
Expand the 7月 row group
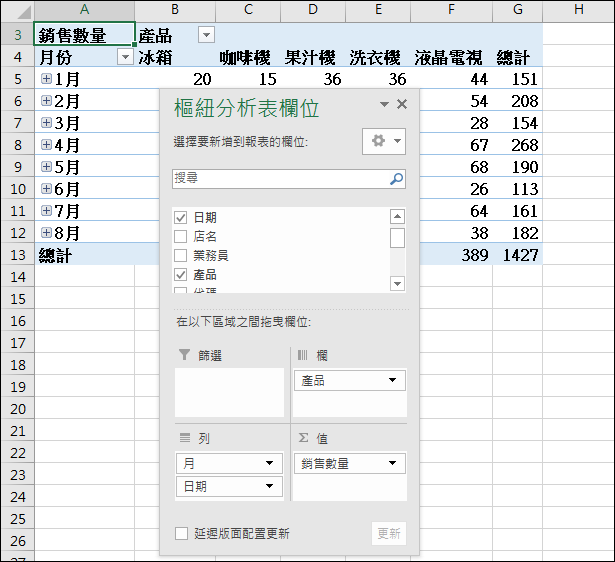(x=46, y=211)
